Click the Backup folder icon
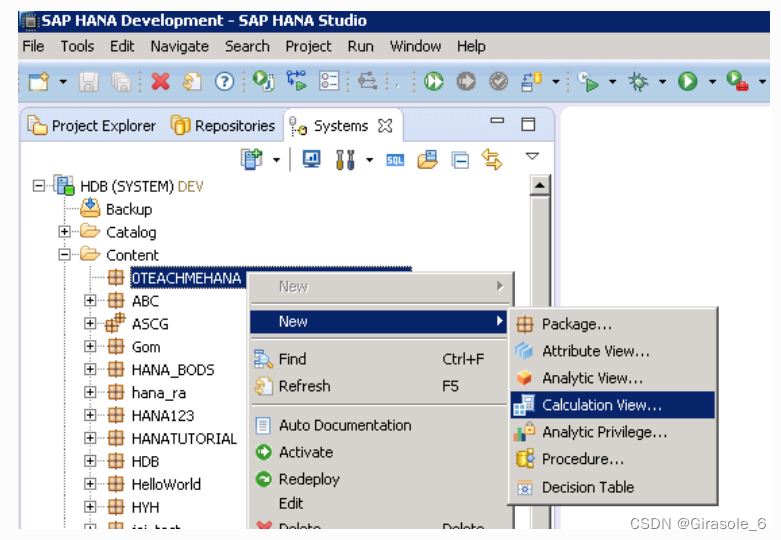This screenshot has width=781, height=540. click(x=90, y=208)
